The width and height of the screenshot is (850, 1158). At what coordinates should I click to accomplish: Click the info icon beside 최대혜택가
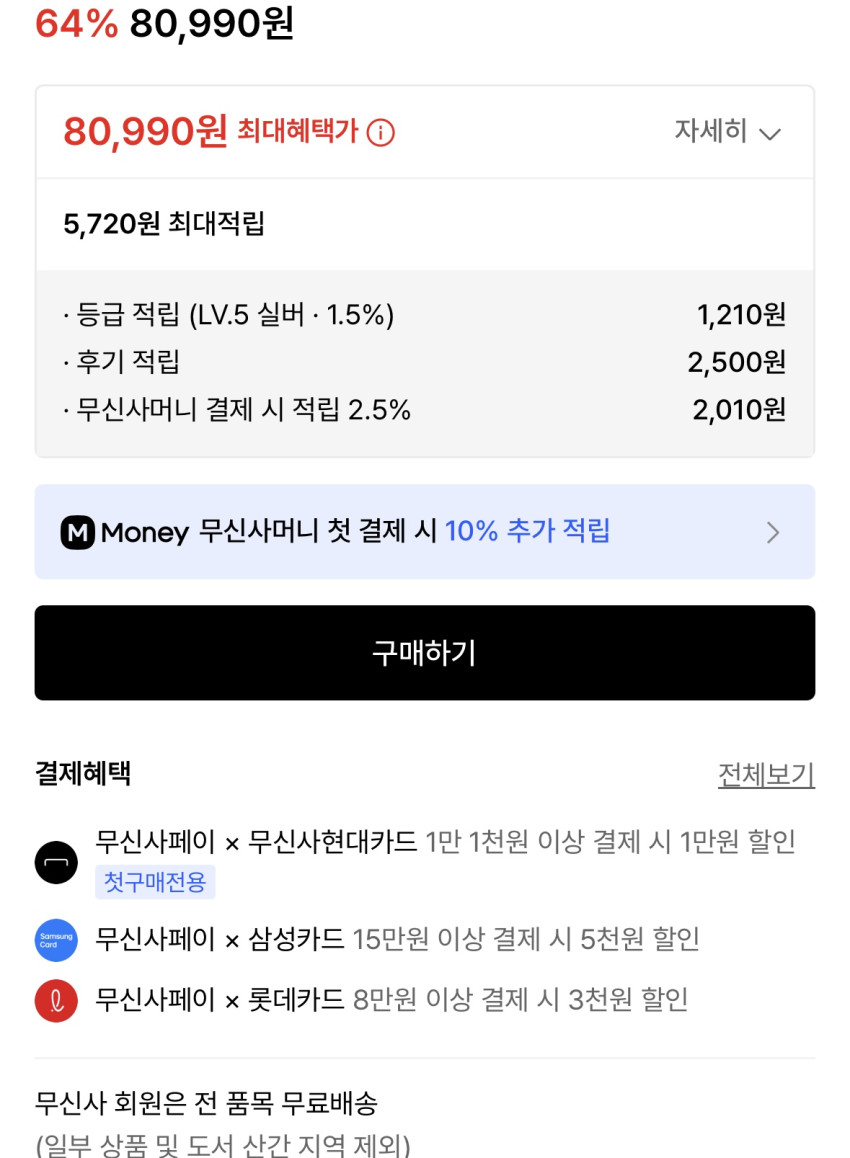coord(380,132)
